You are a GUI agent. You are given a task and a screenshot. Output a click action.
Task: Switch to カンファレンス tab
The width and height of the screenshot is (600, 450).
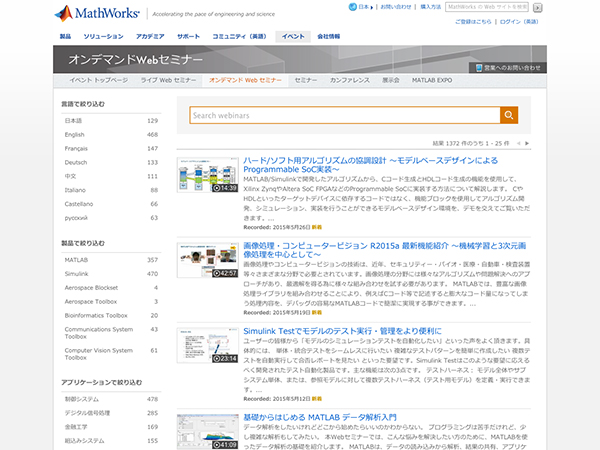(x=350, y=80)
